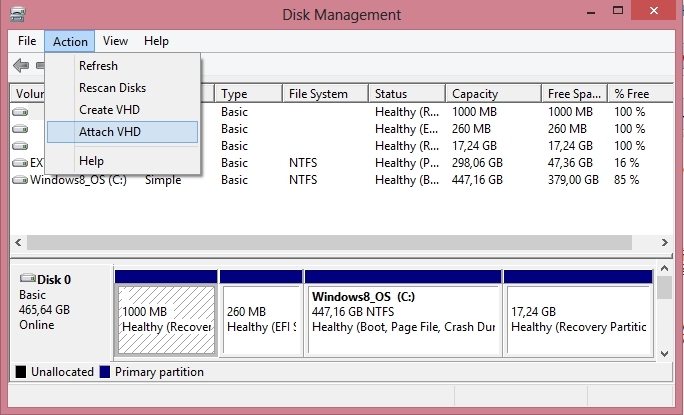Image resolution: width=684 pixels, height=415 pixels.
Task: Click the 17,24 GB capacity cell in list
Action: point(474,146)
